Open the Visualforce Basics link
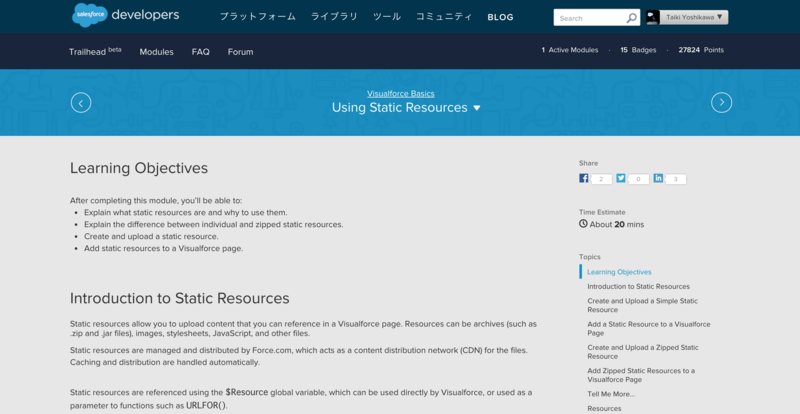800x414 pixels. pos(401,94)
